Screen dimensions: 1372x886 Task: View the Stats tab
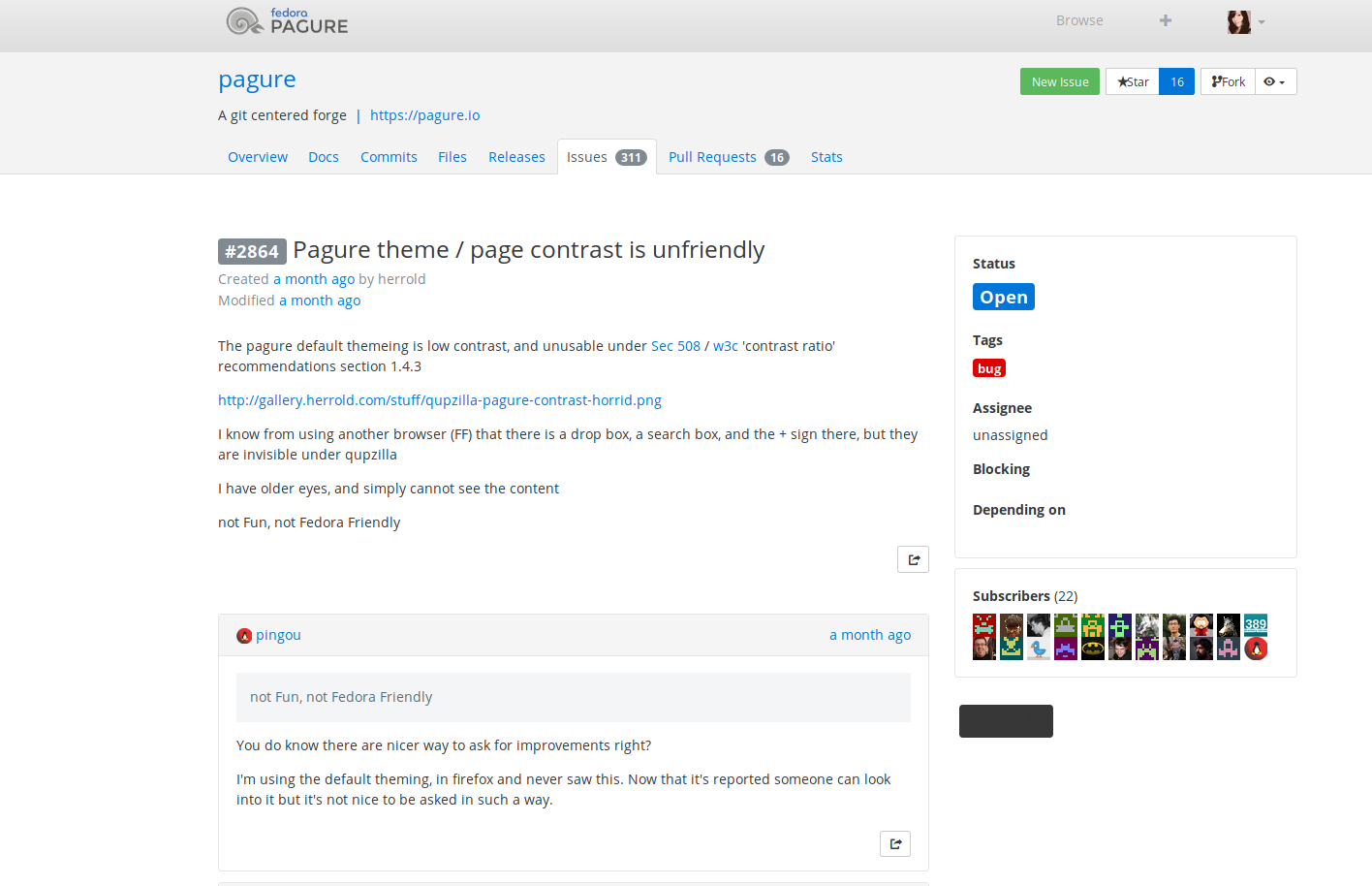pos(826,157)
